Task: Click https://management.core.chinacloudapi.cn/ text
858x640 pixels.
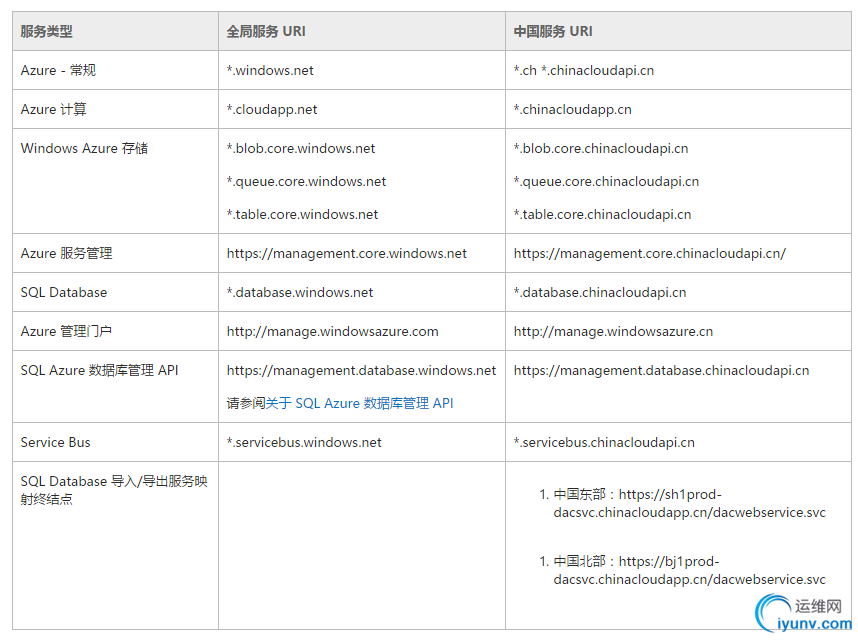Action: coord(650,253)
